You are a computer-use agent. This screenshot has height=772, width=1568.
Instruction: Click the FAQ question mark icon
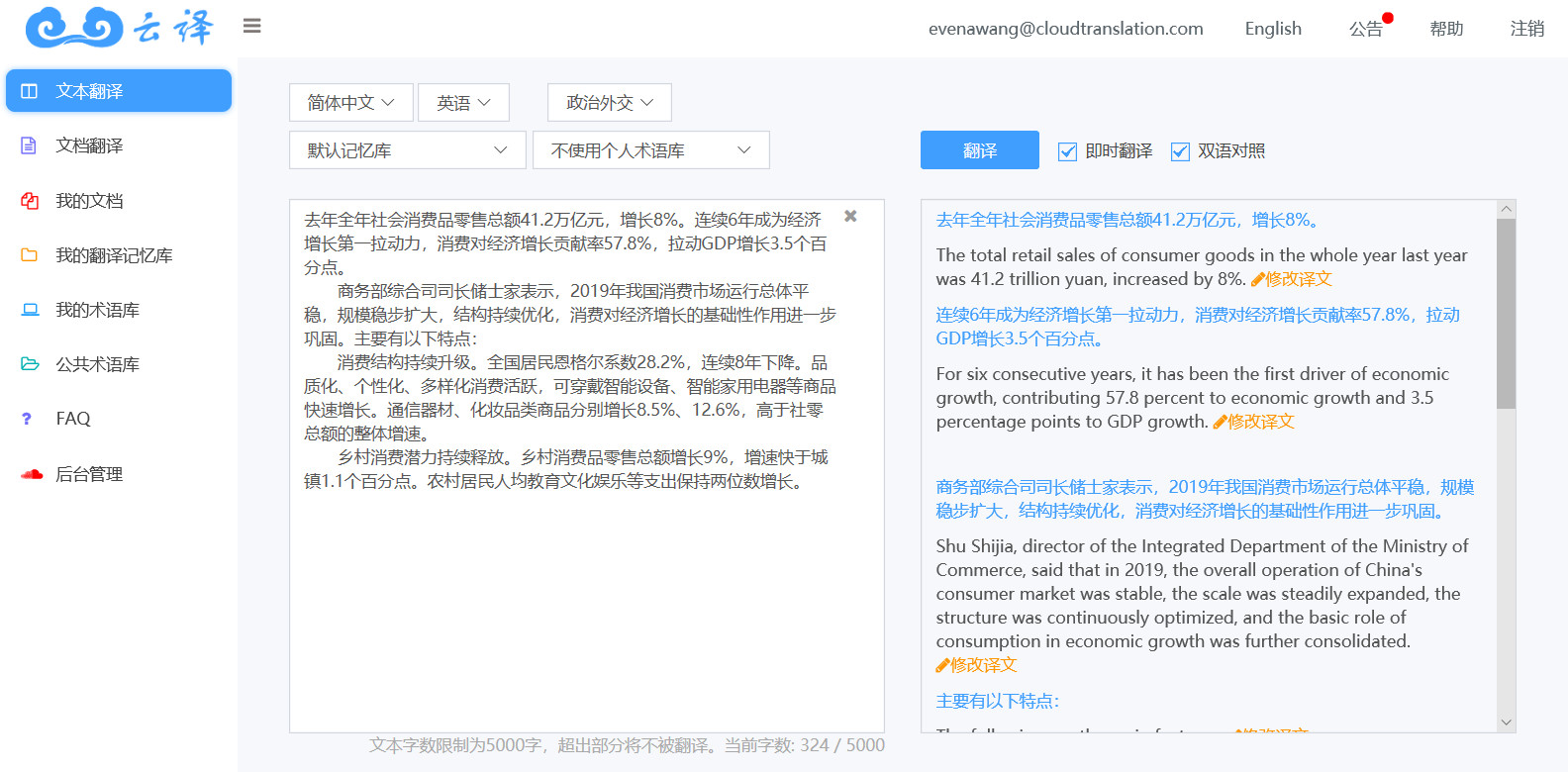(x=27, y=419)
